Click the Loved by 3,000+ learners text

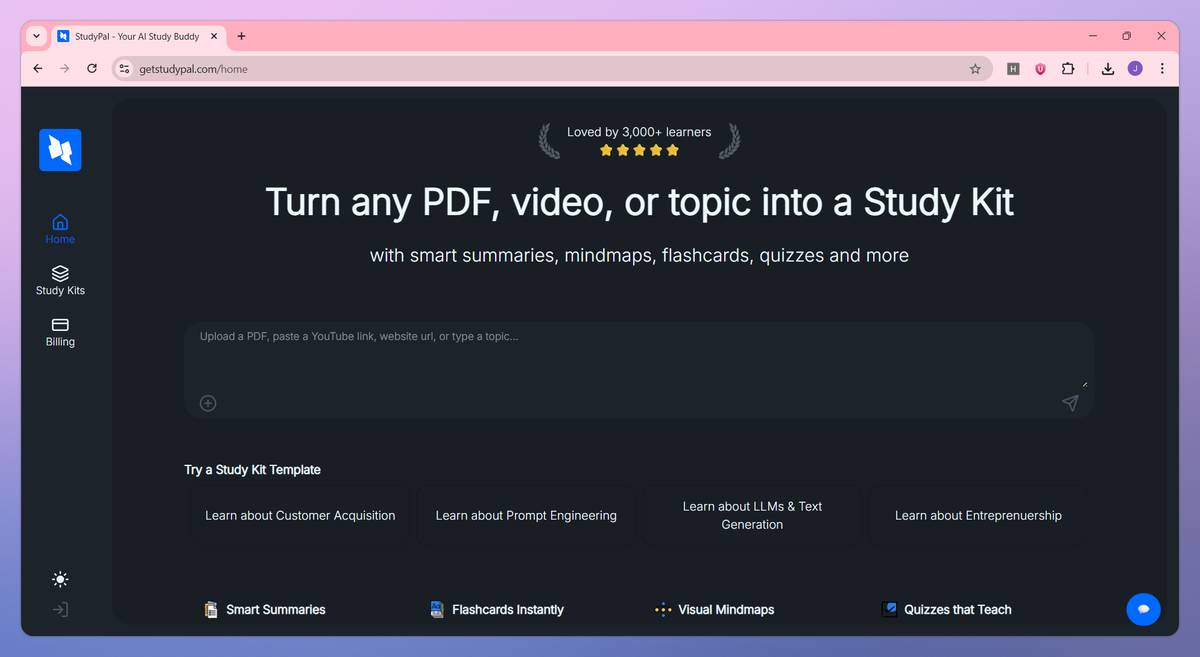[x=639, y=132]
